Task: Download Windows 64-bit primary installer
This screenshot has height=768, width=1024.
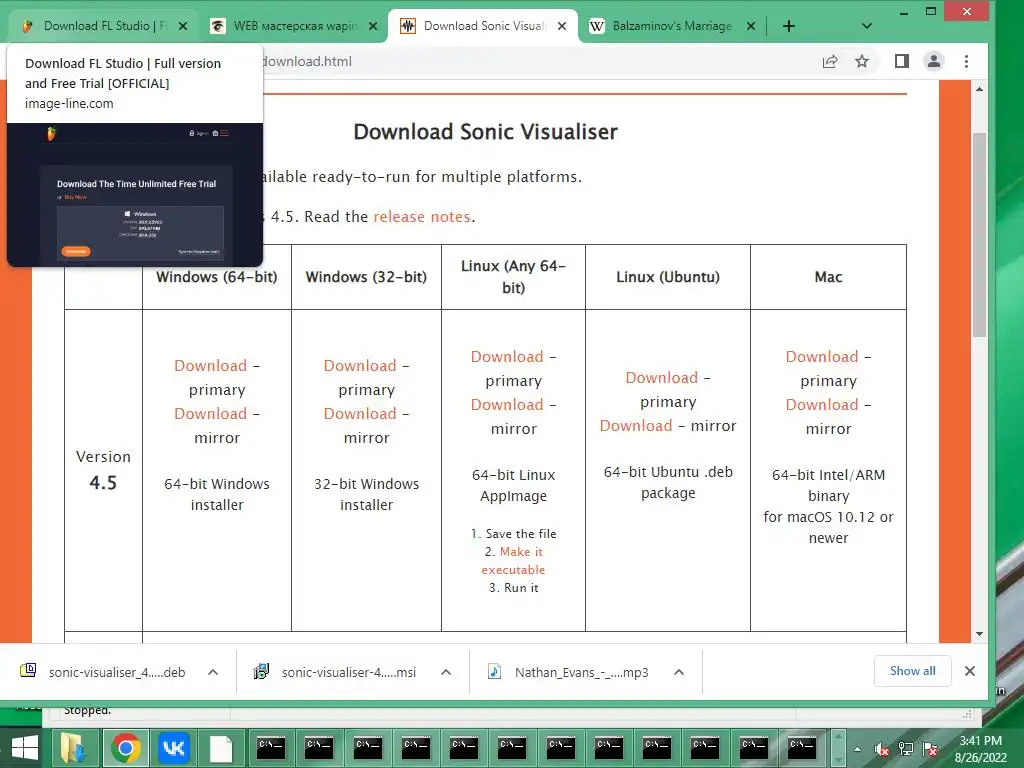Action: (x=210, y=366)
